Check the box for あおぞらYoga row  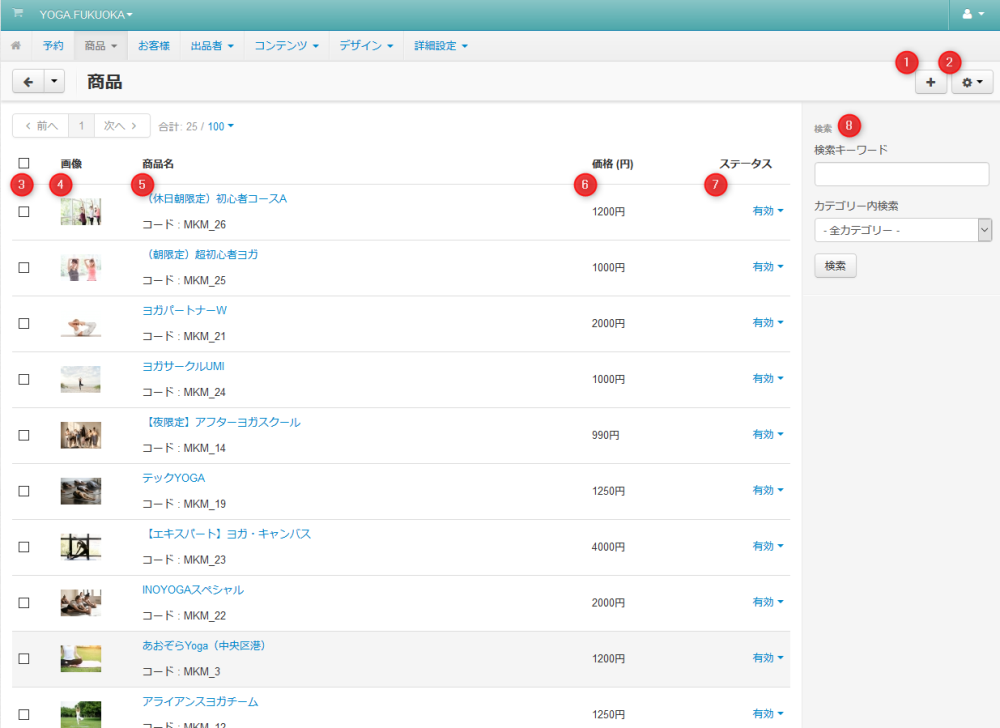pos(24,659)
